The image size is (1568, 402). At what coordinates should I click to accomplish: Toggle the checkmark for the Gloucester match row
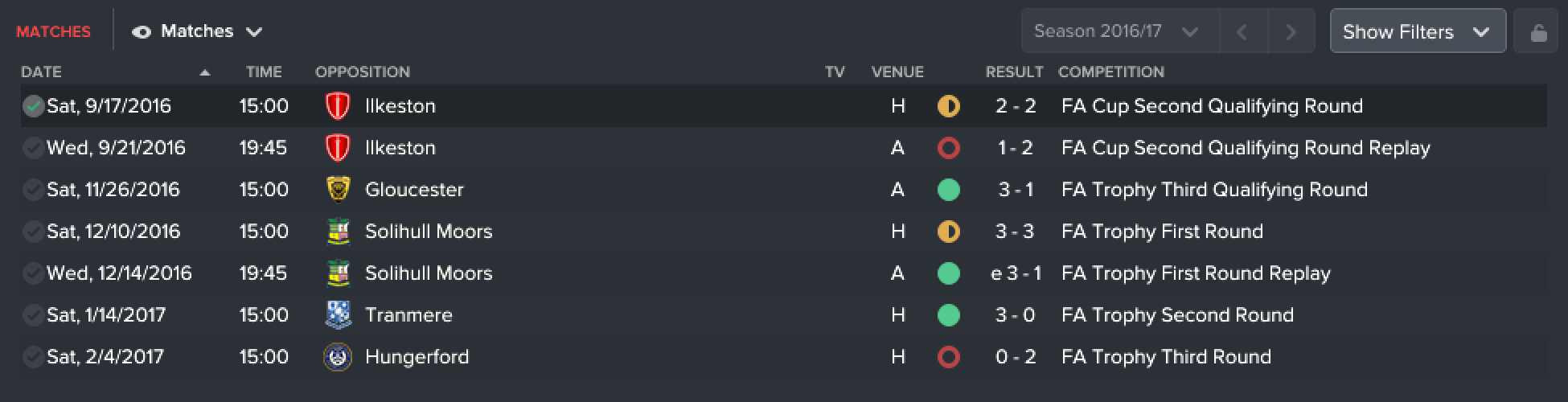33,190
